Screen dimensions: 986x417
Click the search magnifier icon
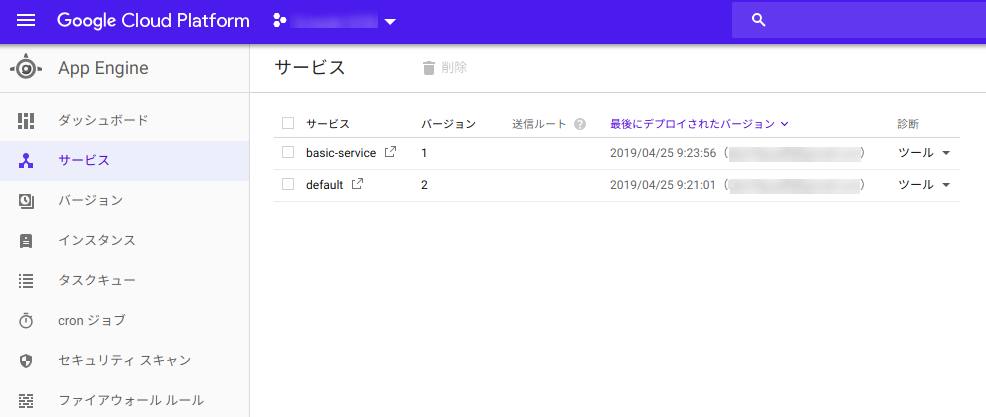click(759, 20)
